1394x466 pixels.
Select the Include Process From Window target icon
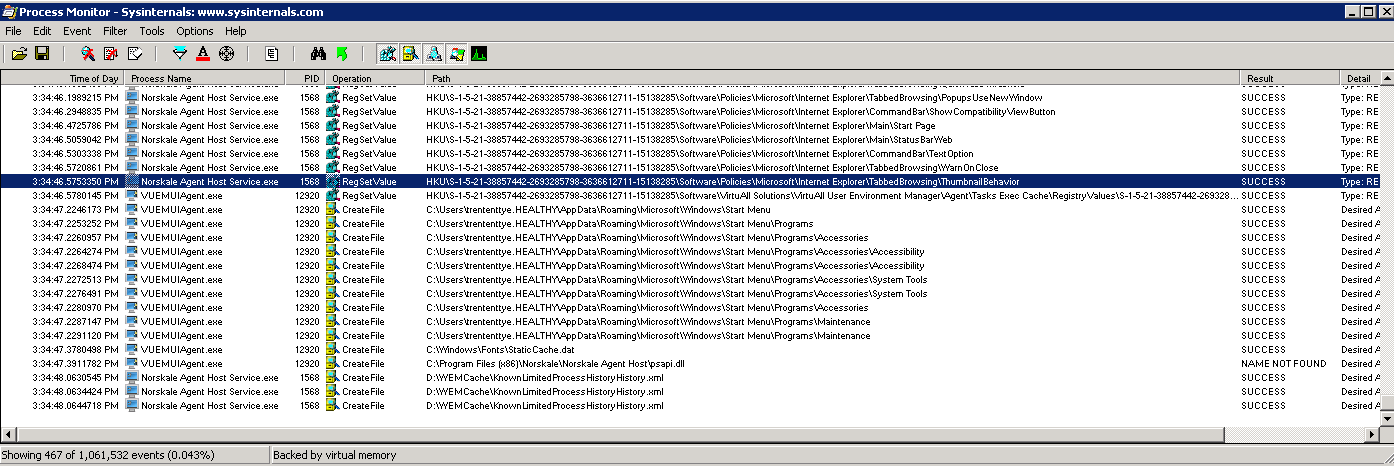[x=226, y=53]
